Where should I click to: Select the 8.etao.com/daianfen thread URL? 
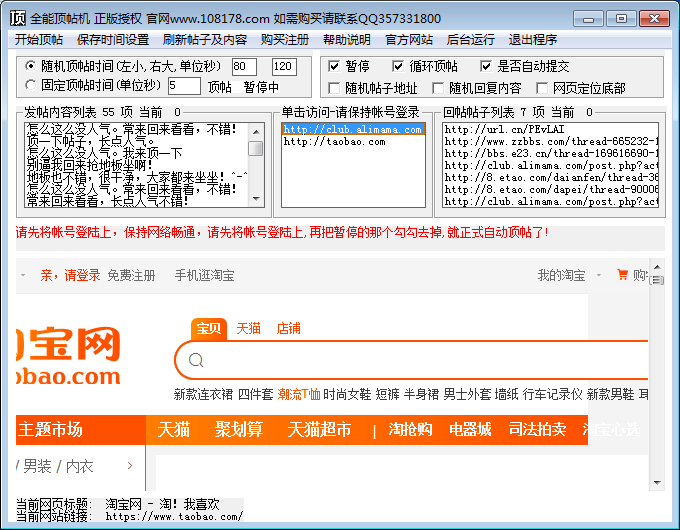(x=551, y=177)
